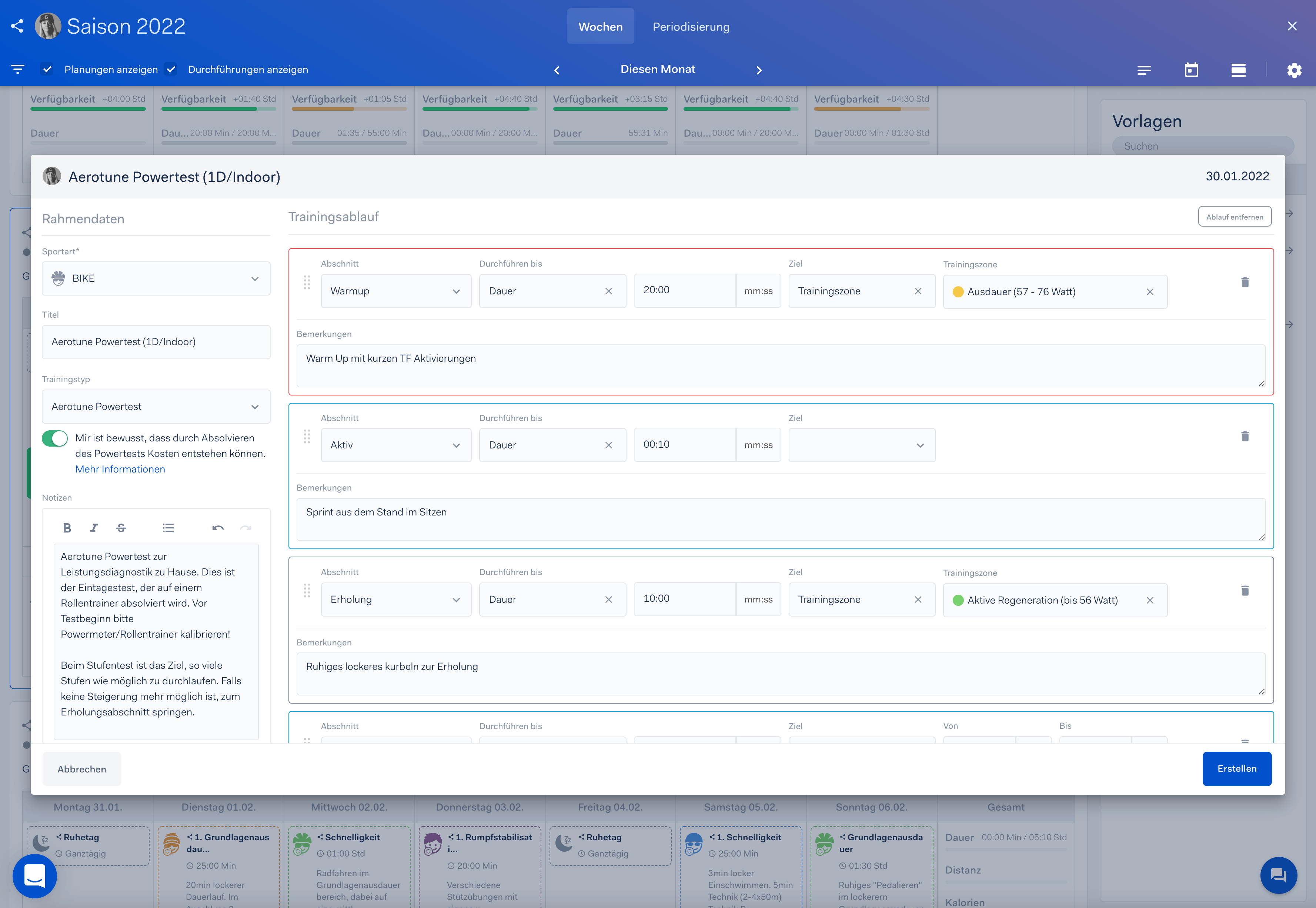
Task: Clear the Trainingszone Ziel in the Warmup row
Action: 918,291
